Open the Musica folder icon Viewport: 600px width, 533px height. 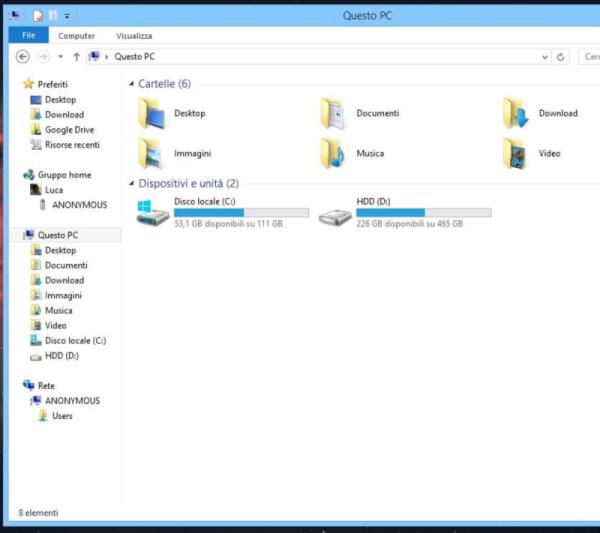[x=334, y=153]
